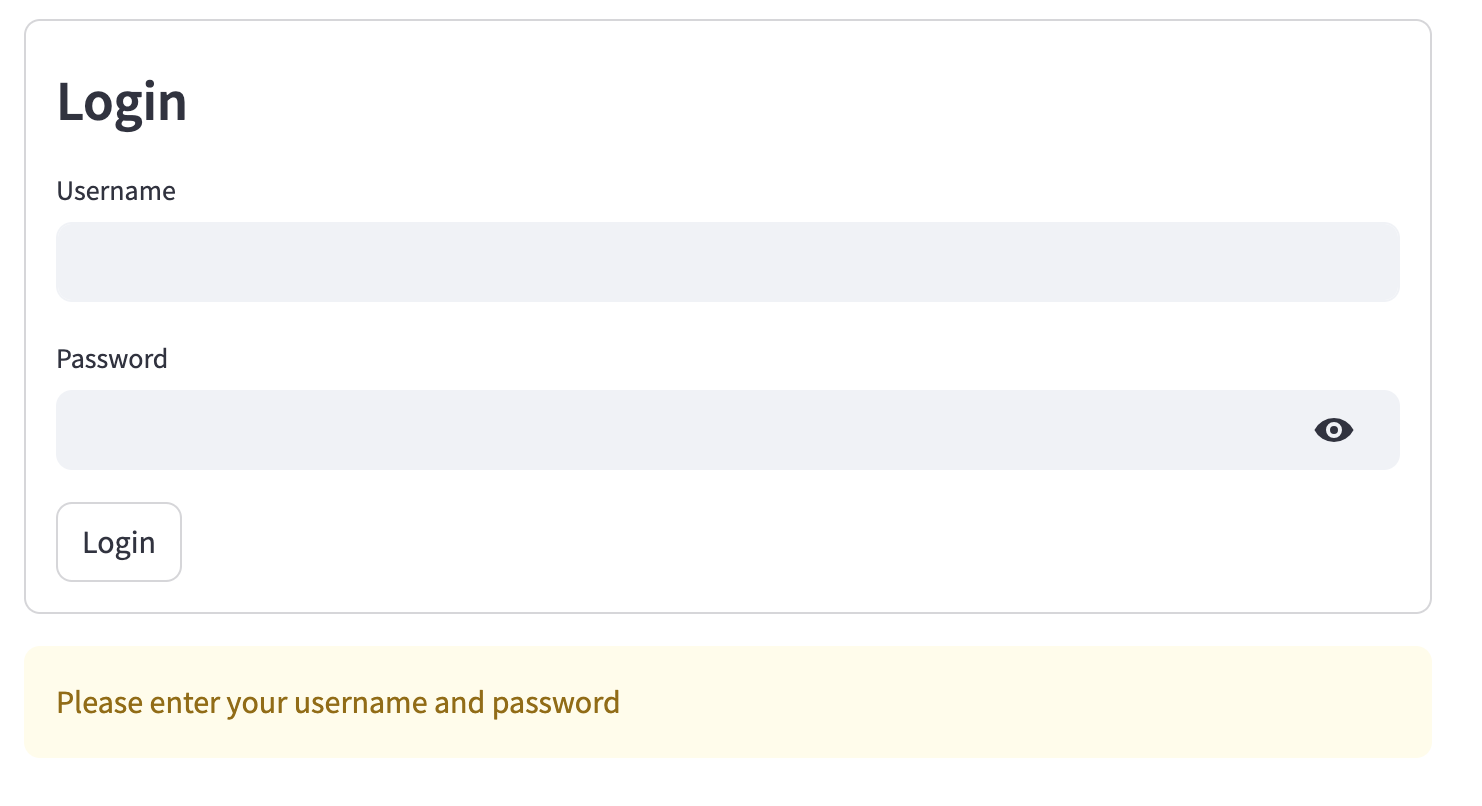Click the Password label
Screen dimensions: 1482x806
click(112, 359)
